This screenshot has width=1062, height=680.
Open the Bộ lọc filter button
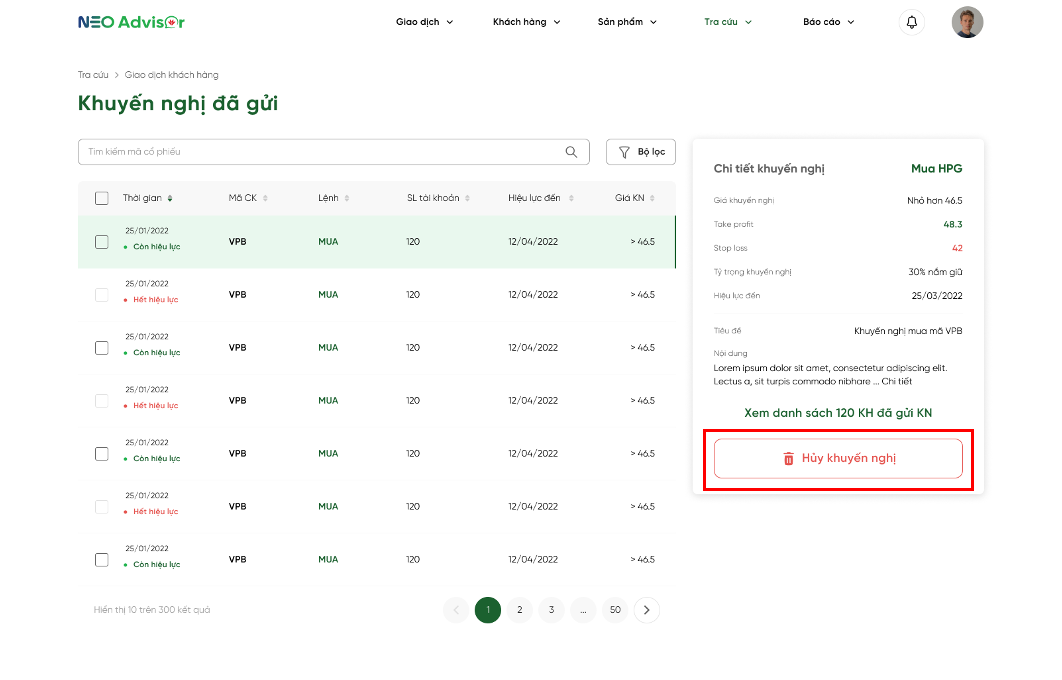pyautogui.click(x=641, y=152)
